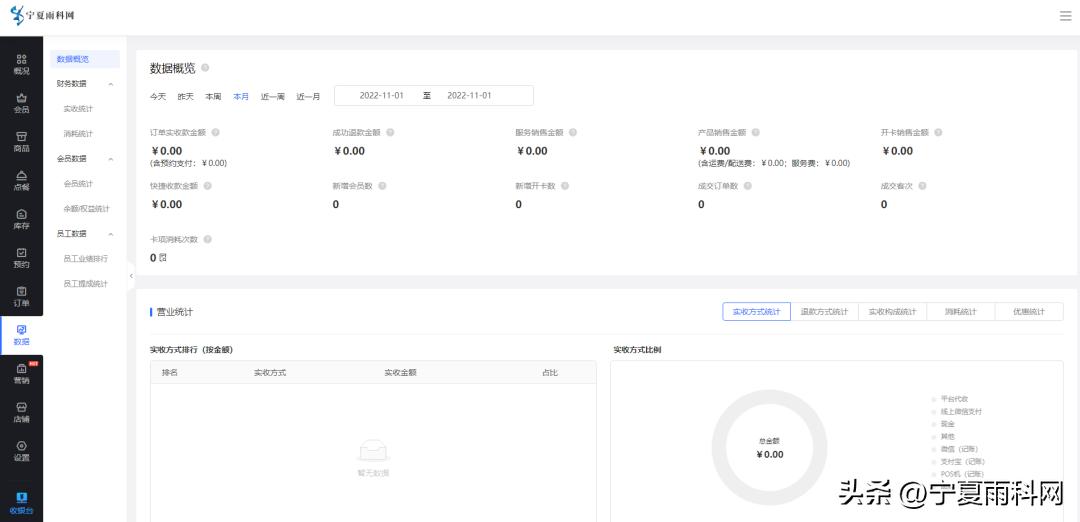Switch to 消耗统计 tab
This screenshot has width=1080, height=522.
click(x=960, y=312)
